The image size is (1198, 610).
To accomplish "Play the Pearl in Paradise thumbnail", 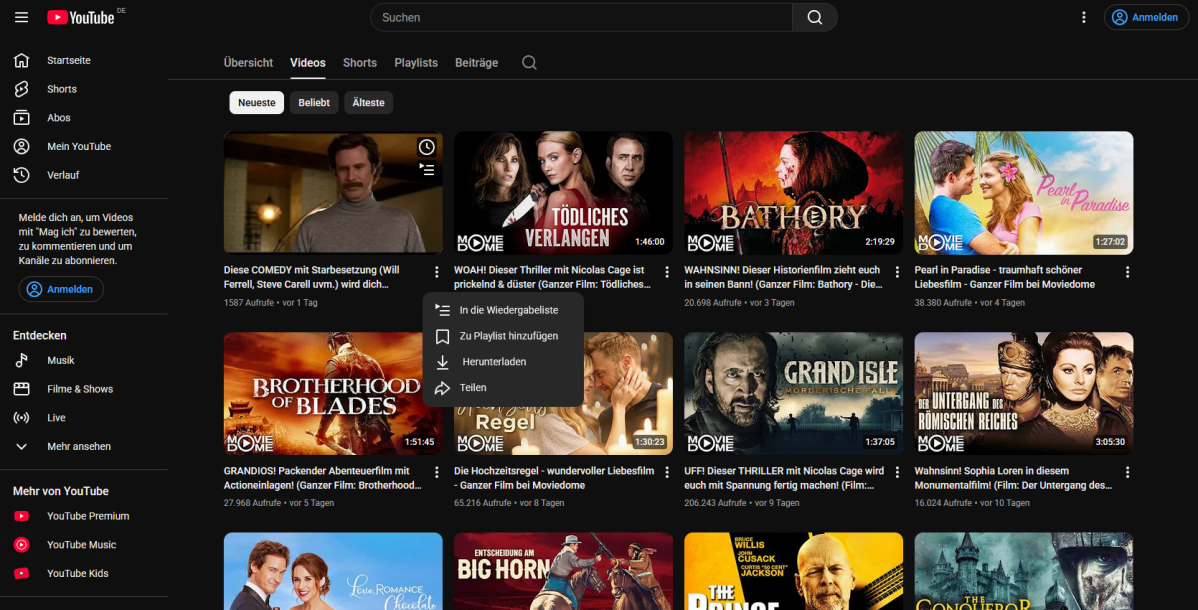I will point(1024,193).
